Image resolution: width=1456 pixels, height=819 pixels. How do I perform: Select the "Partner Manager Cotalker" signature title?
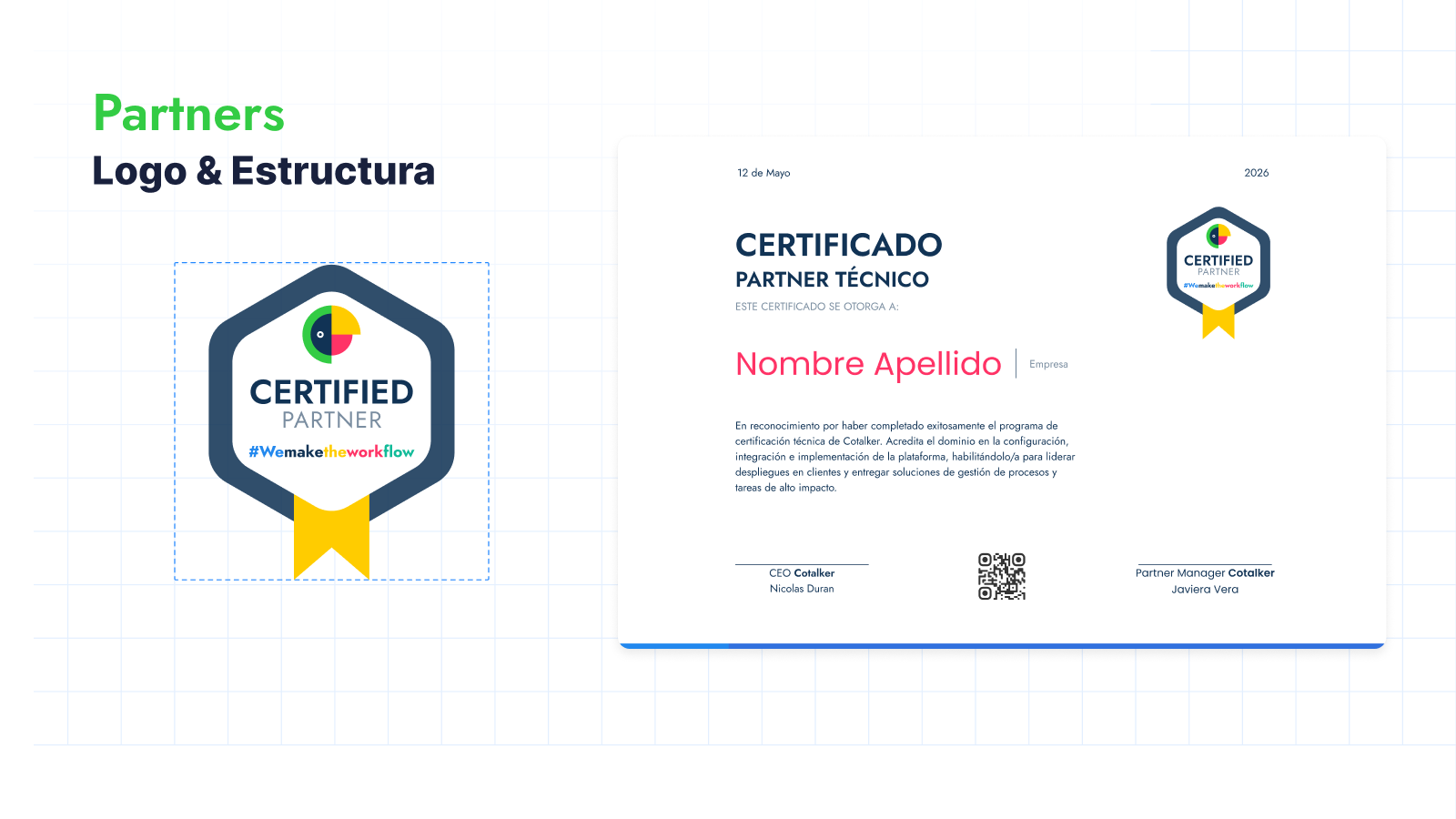(x=1205, y=573)
